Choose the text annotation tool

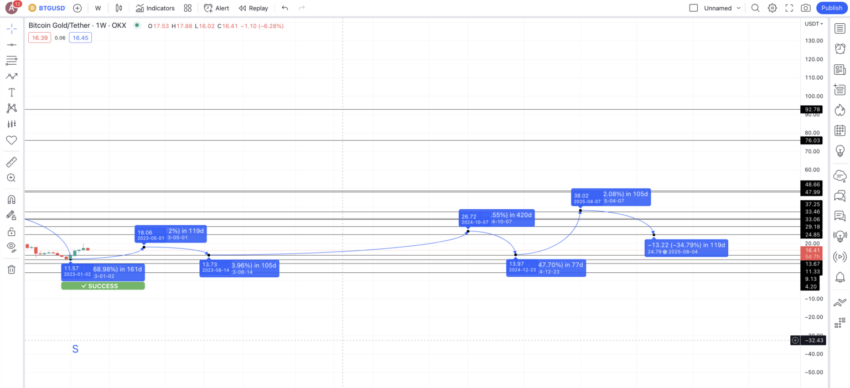pyautogui.click(x=11, y=93)
